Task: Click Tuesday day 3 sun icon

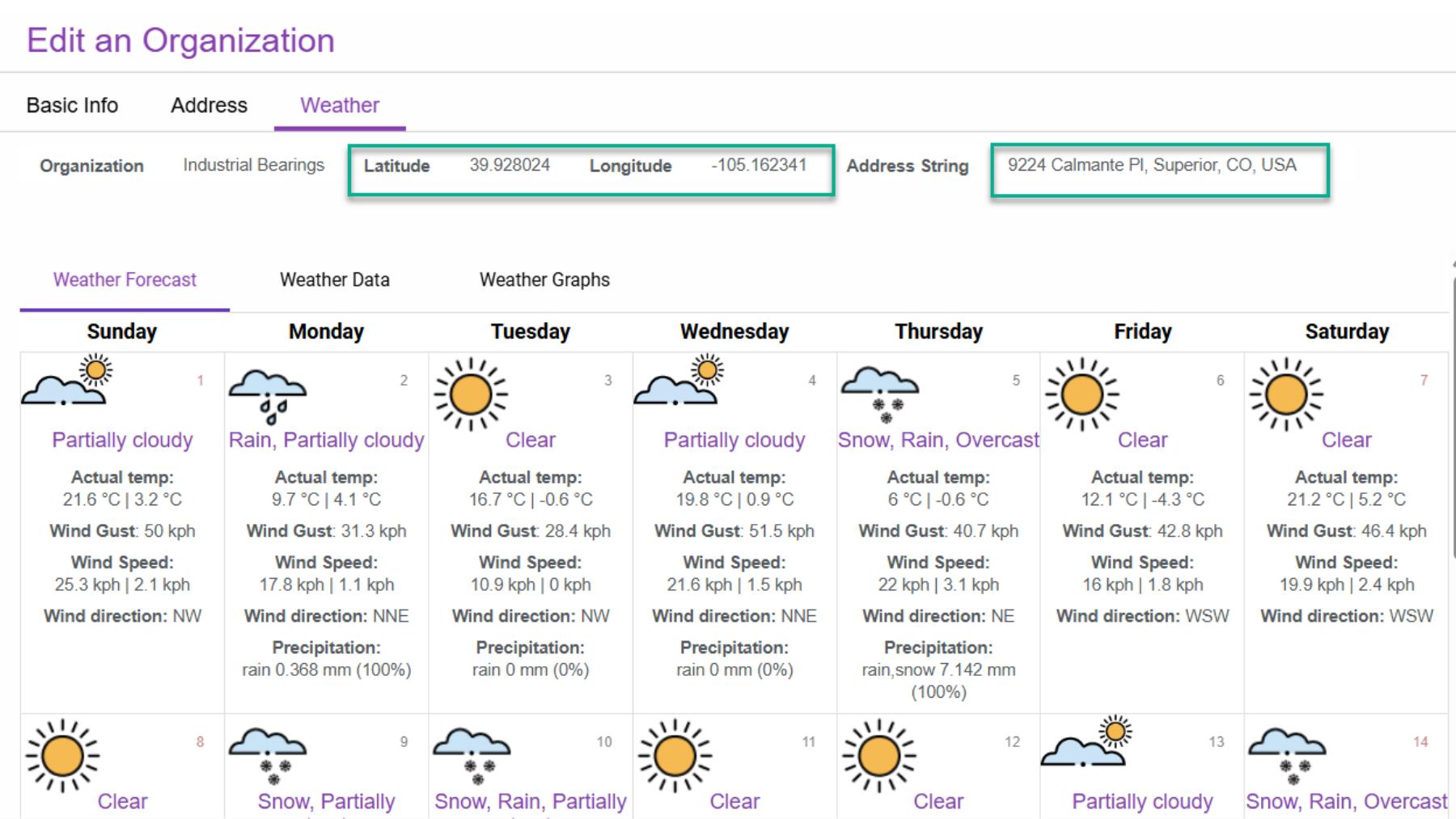Action: coord(471,395)
